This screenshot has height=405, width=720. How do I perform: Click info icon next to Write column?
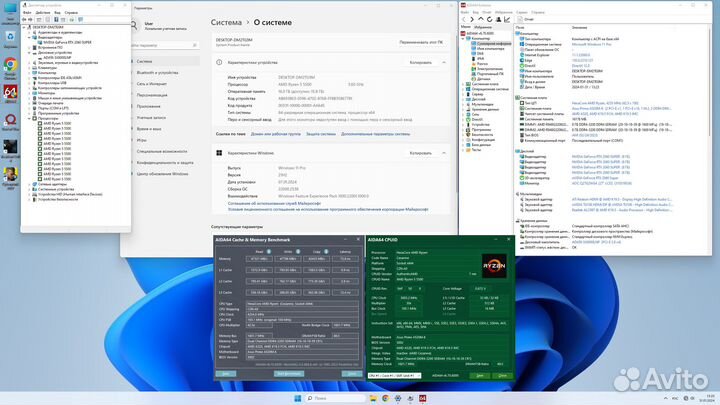(x=298, y=251)
